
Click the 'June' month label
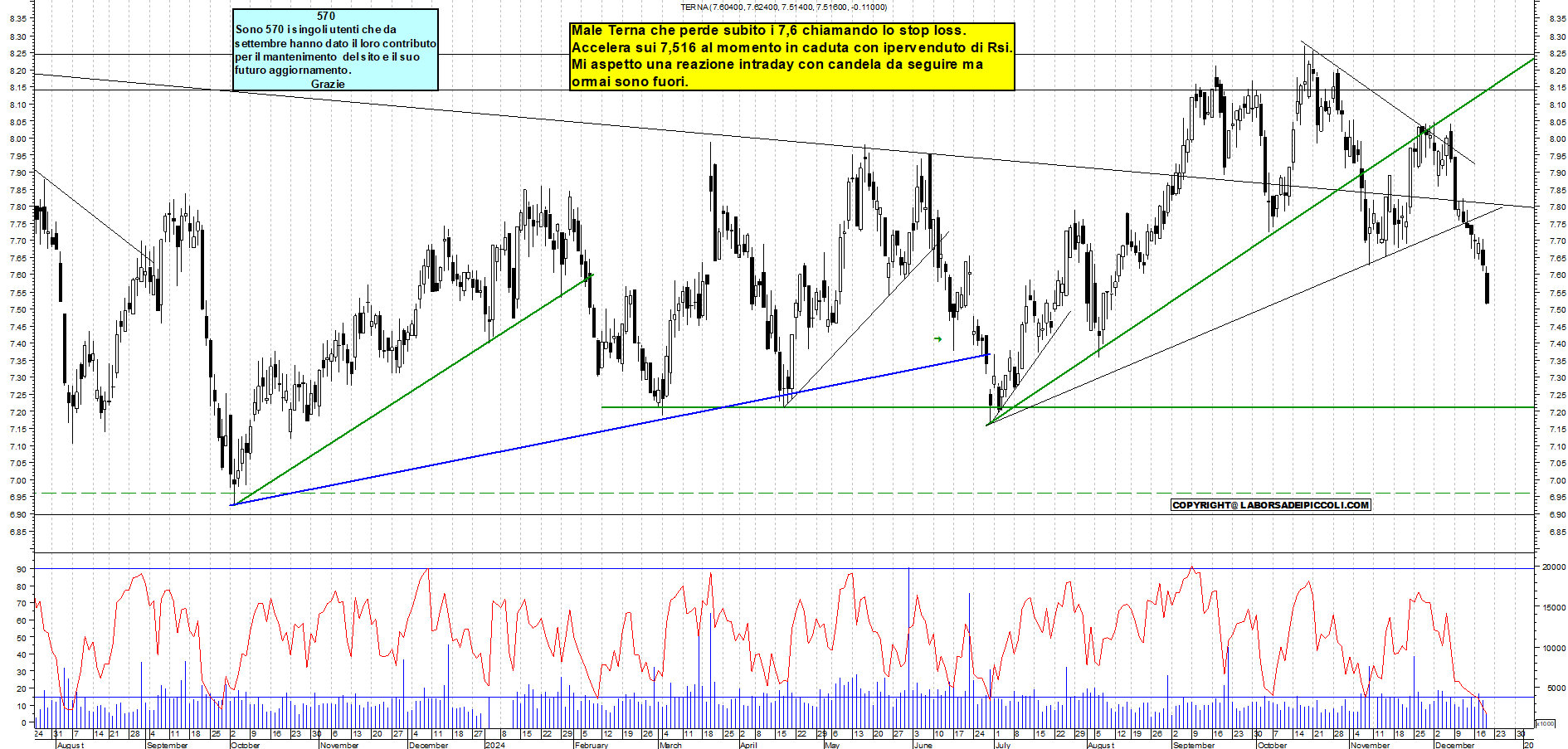click(x=923, y=745)
